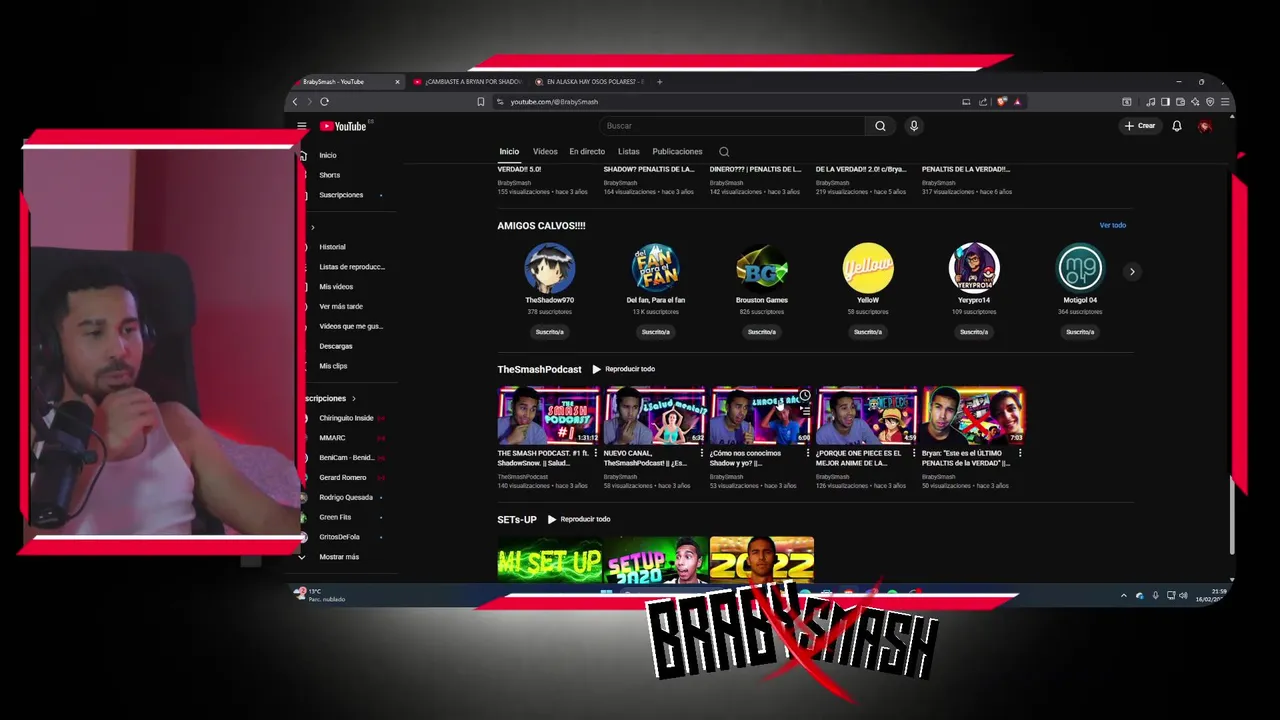The height and width of the screenshot is (720, 1280).
Task: Open Mis clips from the sidebar
Action: click(x=333, y=366)
